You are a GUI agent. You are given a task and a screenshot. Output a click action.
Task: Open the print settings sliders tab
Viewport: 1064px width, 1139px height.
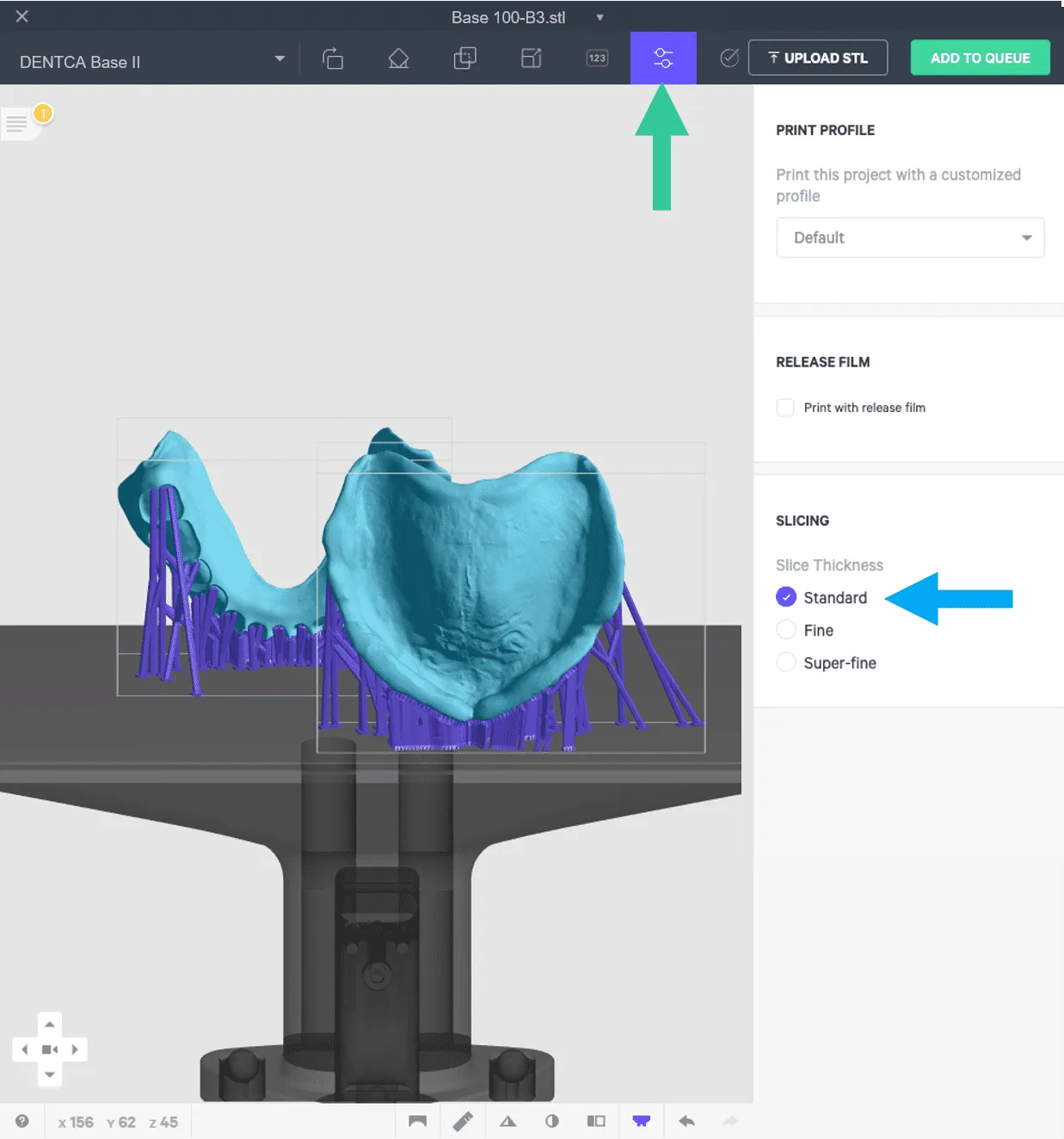pyautogui.click(x=663, y=58)
